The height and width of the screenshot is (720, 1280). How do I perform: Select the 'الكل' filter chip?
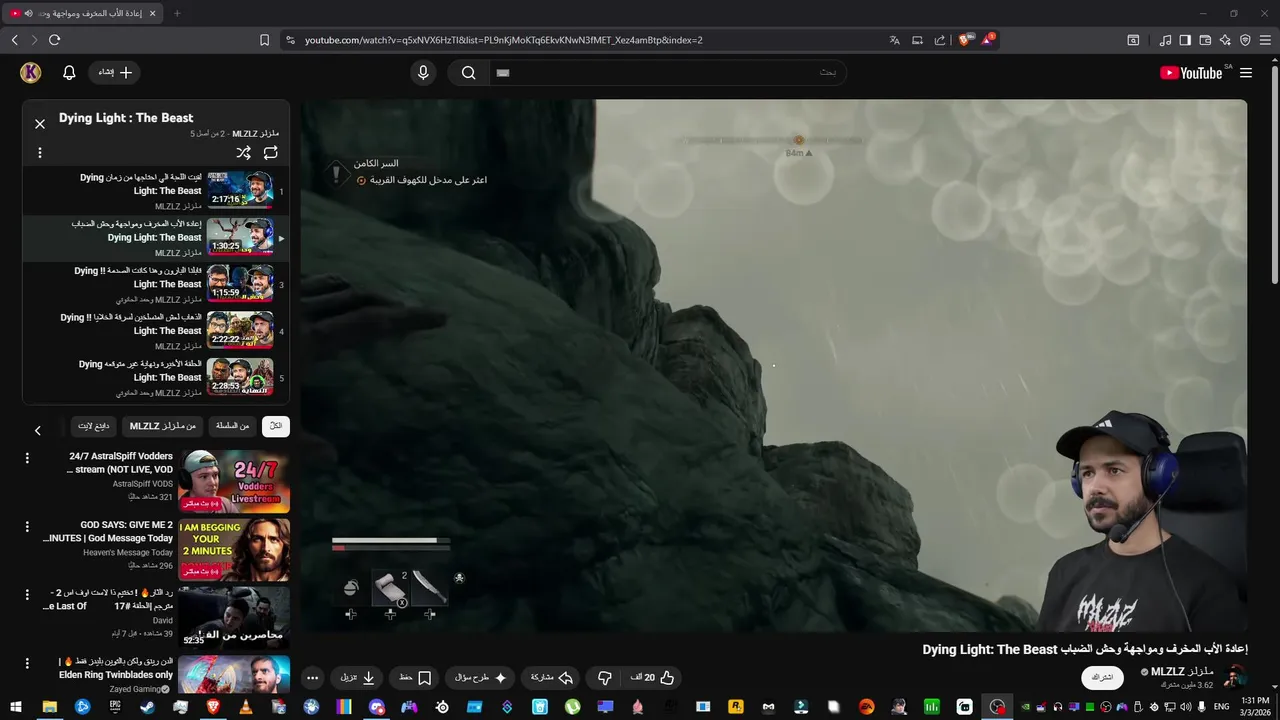276,426
